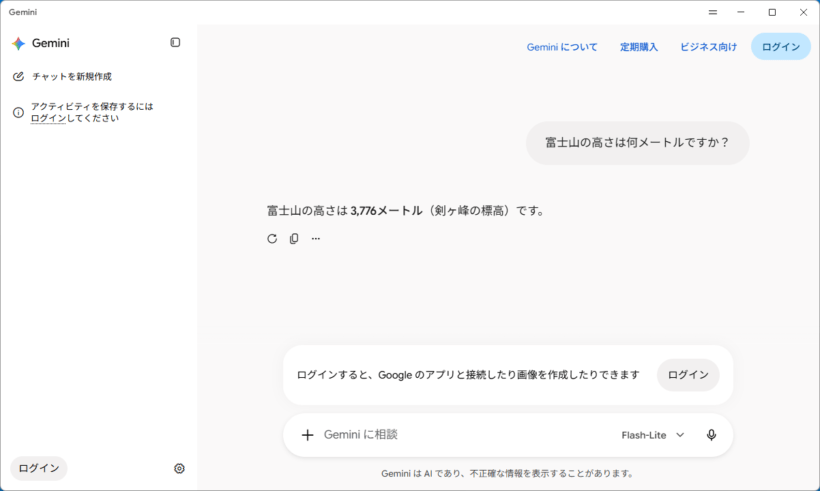Click the new chat pencil icon

click(18, 76)
